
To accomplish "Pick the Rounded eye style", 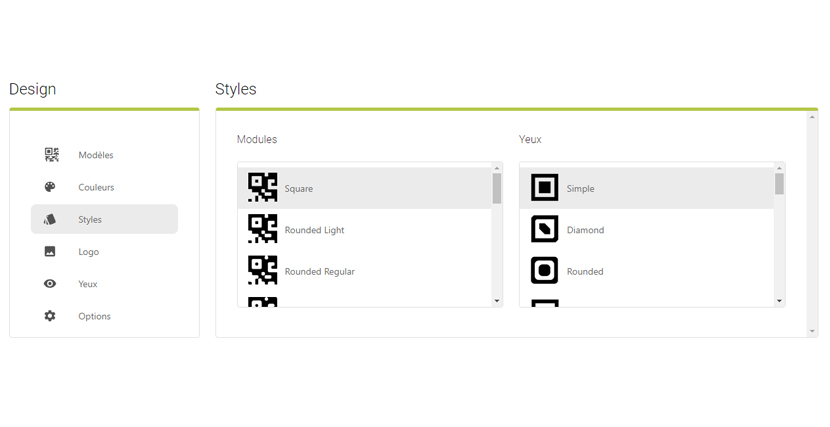I will coord(544,271).
